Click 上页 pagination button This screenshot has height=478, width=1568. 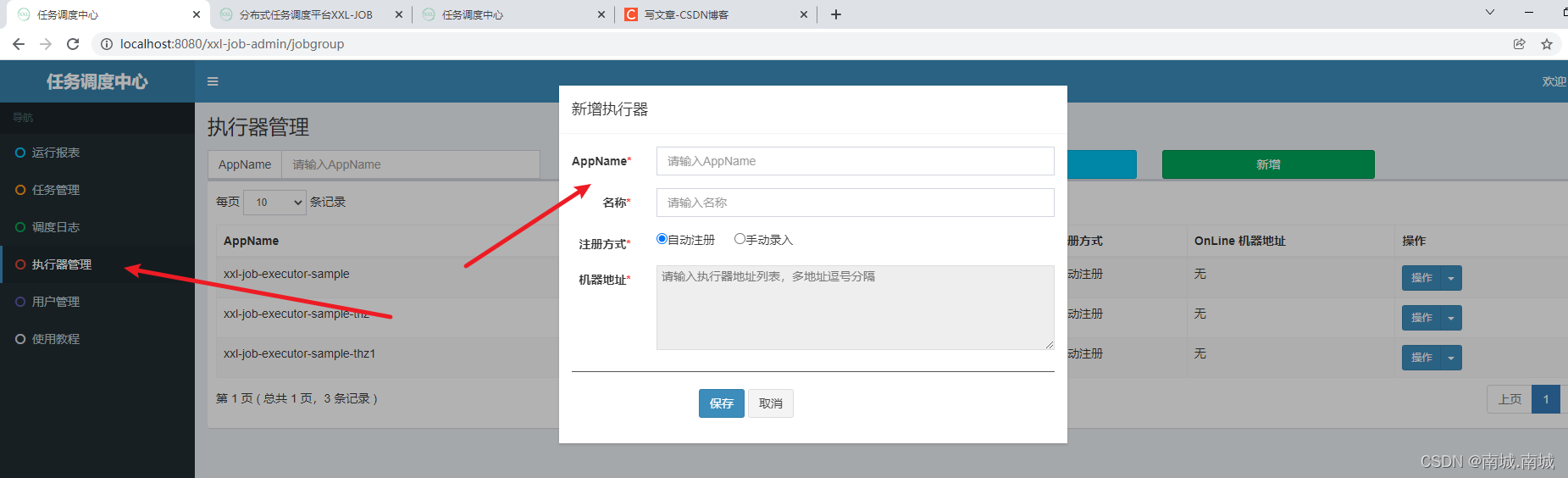(x=1510, y=399)
